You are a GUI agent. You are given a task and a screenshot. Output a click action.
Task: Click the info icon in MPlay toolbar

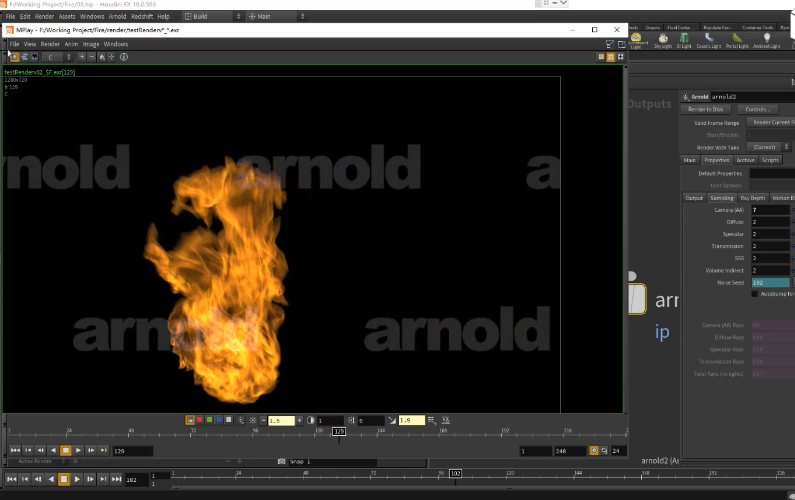(124, 57)
